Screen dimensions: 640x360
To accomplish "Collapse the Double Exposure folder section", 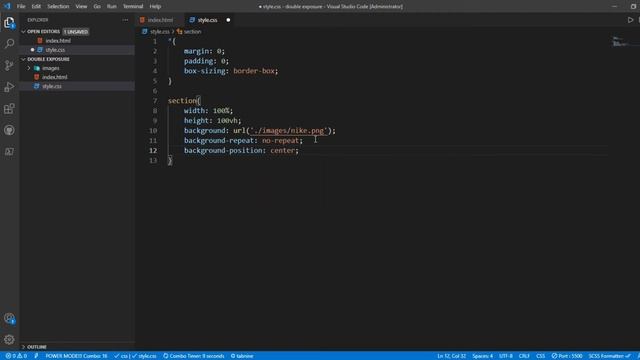I will [48, 59].
